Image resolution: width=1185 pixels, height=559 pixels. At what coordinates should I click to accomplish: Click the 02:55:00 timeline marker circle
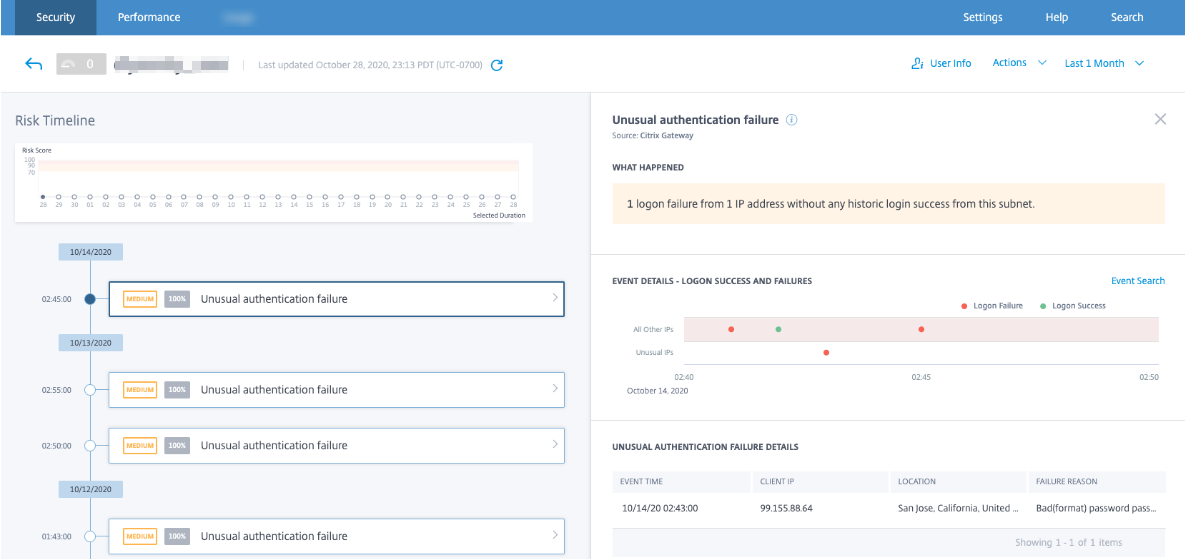pyautogui.click(x=90, y=390)
